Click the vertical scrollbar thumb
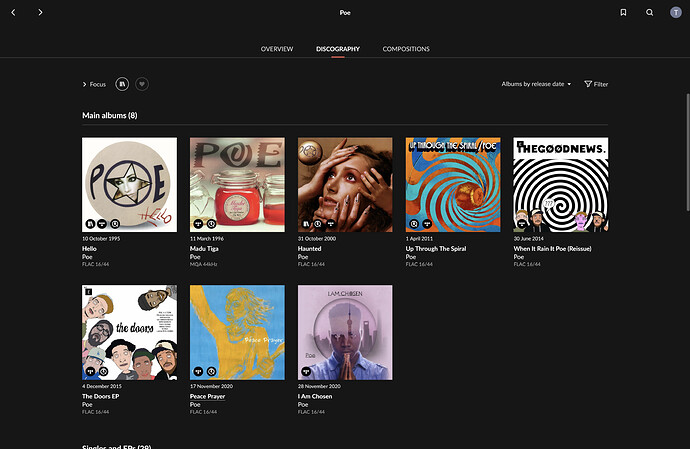The width and height of the screenshot is (690, 449). 688,152
